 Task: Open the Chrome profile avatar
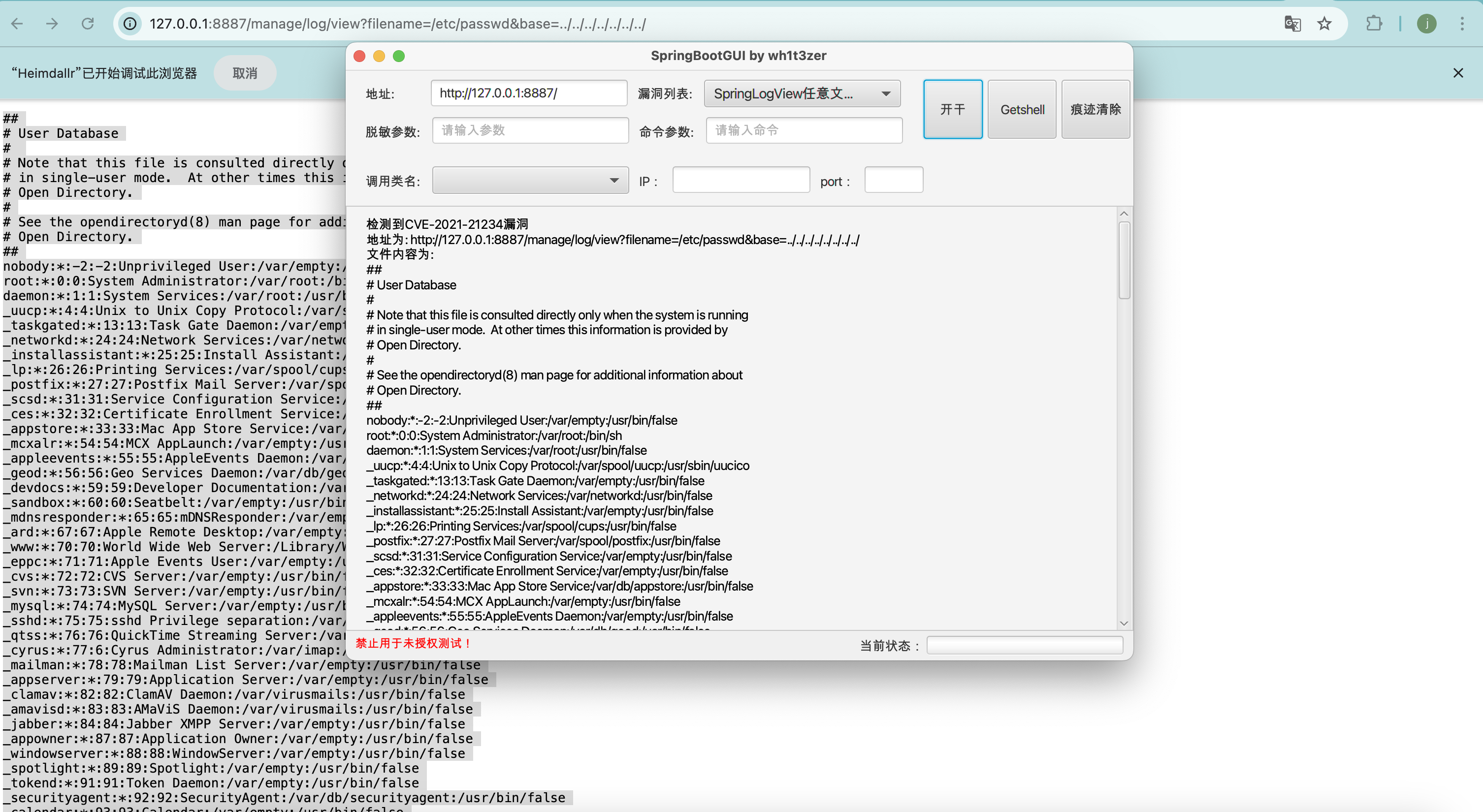click(x=1426, y=24)
